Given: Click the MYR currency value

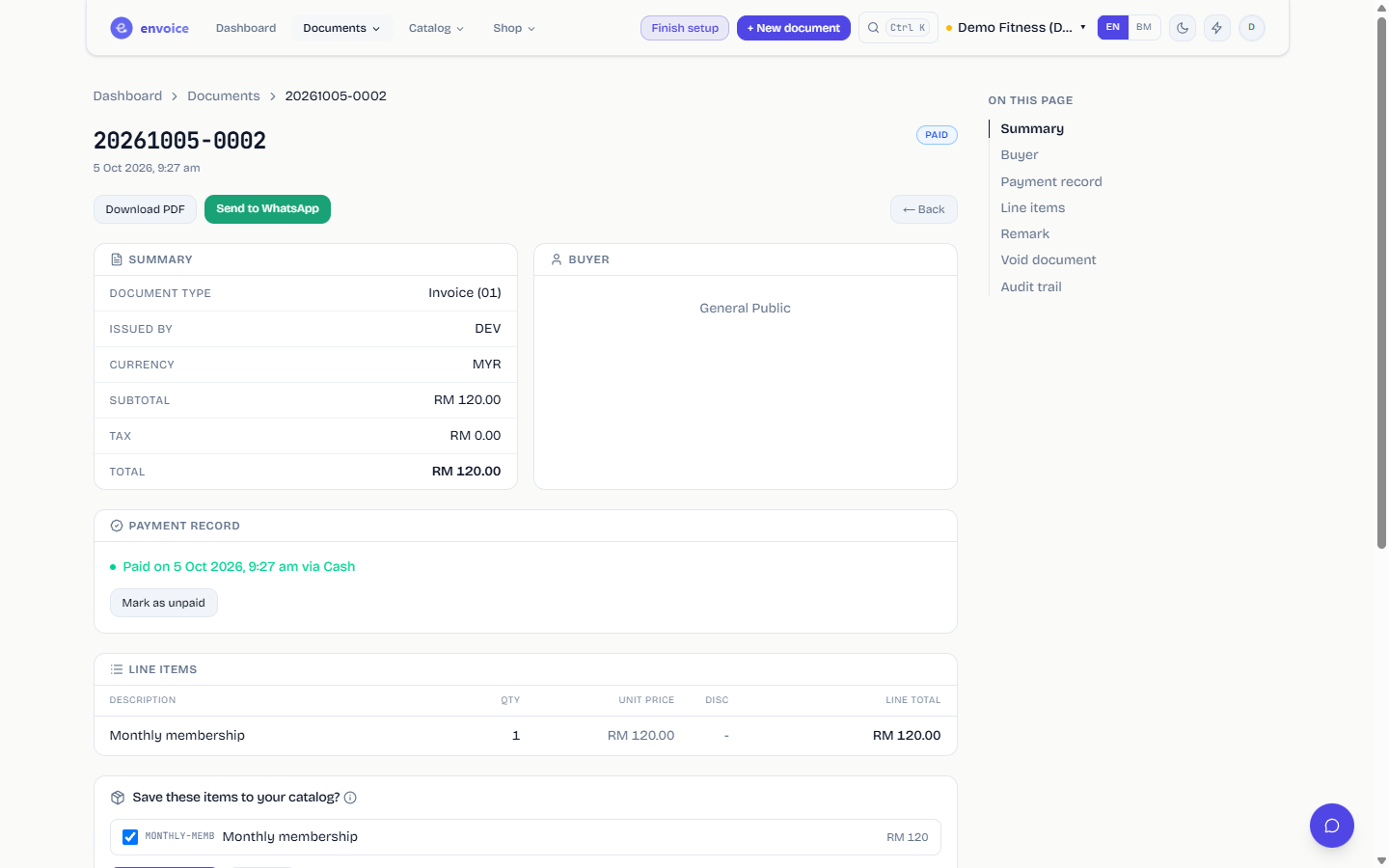Looking at the screenshot, I should [487, 364].
